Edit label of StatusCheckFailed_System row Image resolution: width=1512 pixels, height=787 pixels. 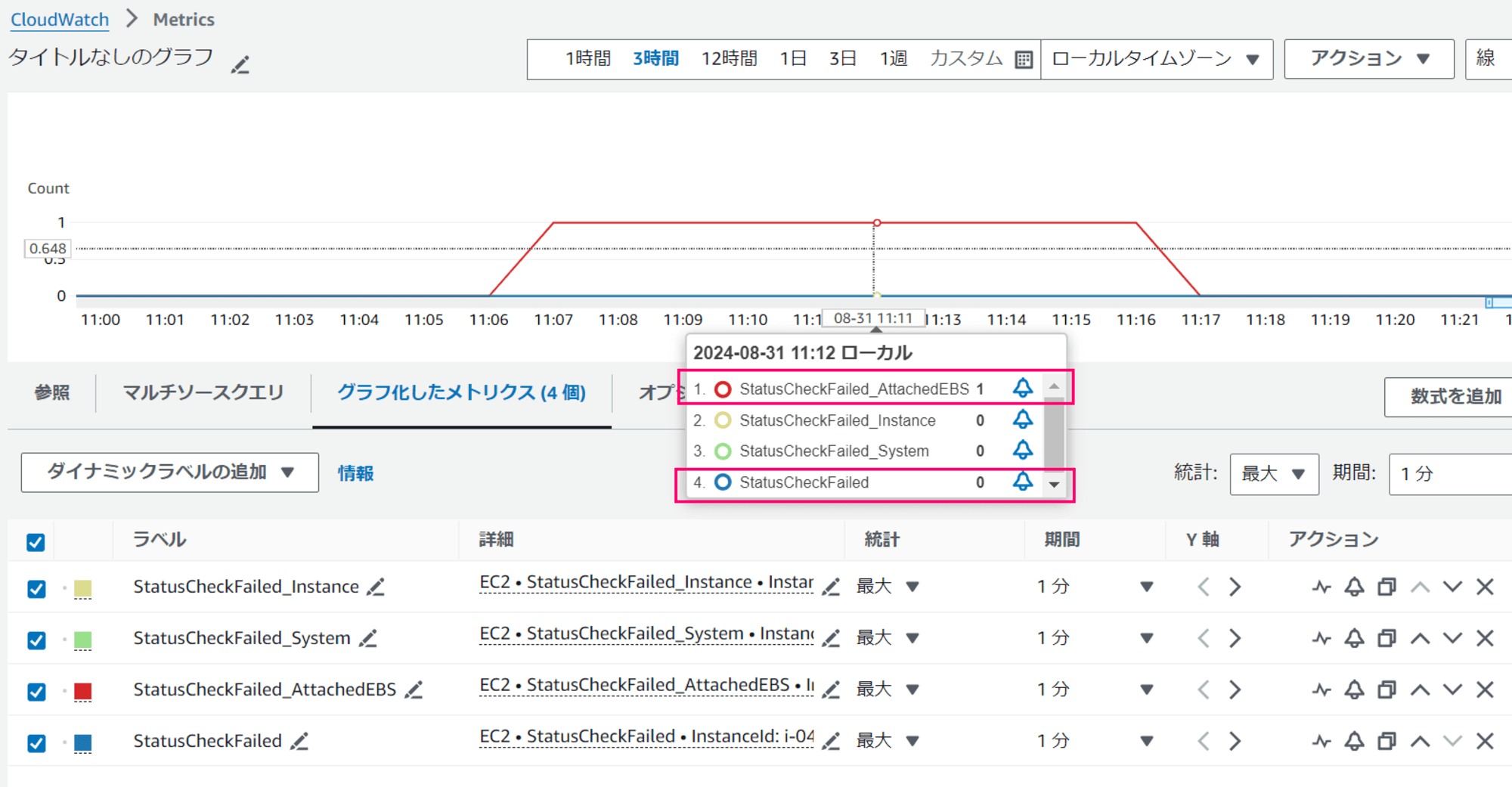[x=368, y=638]
